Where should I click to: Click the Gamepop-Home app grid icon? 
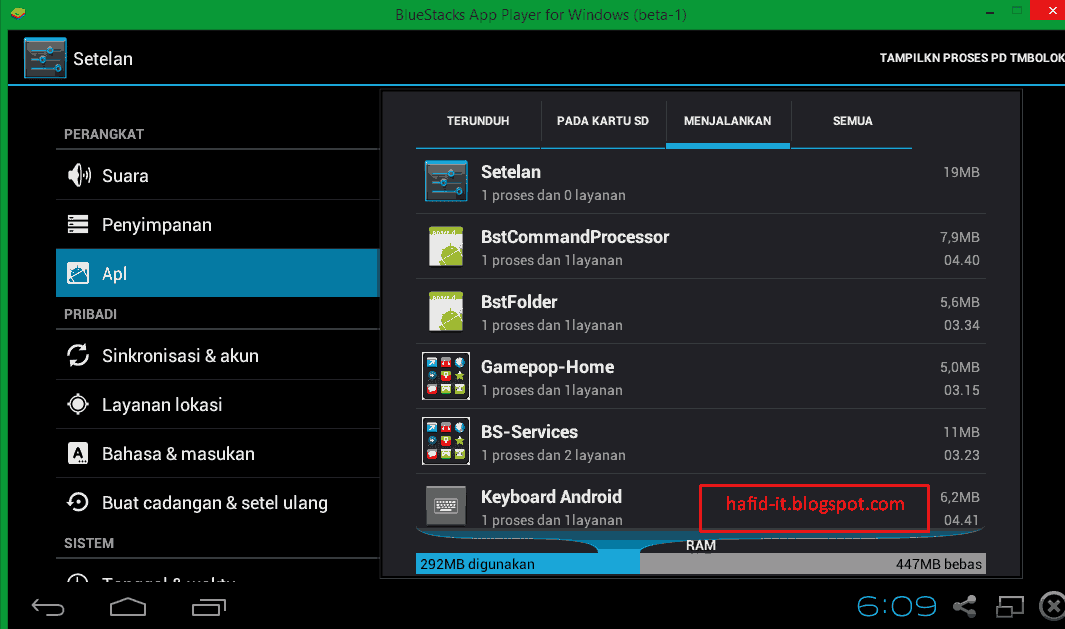(446, 376)
